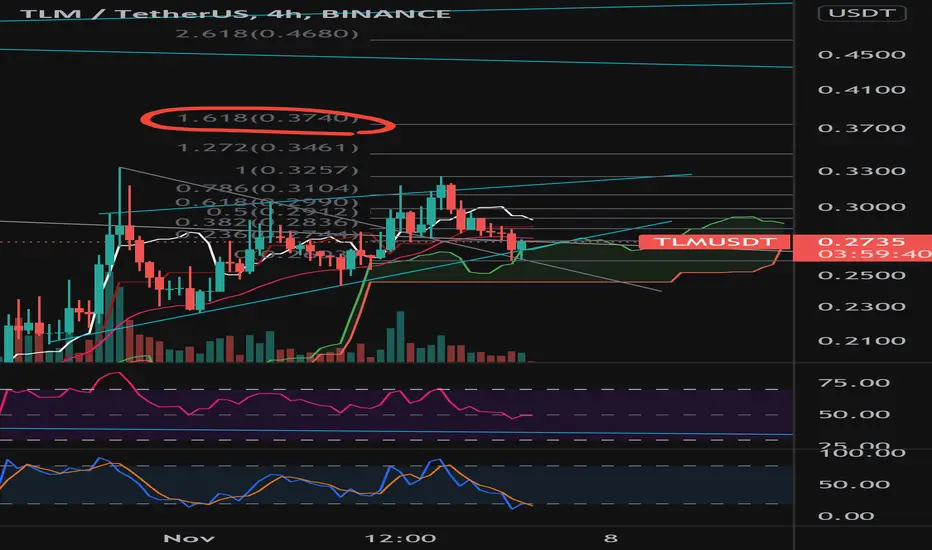This screenshot has width=932, height=550.
Task: Select the 1(0.3257) Fibonacci level label
Action: pos(297,170)
